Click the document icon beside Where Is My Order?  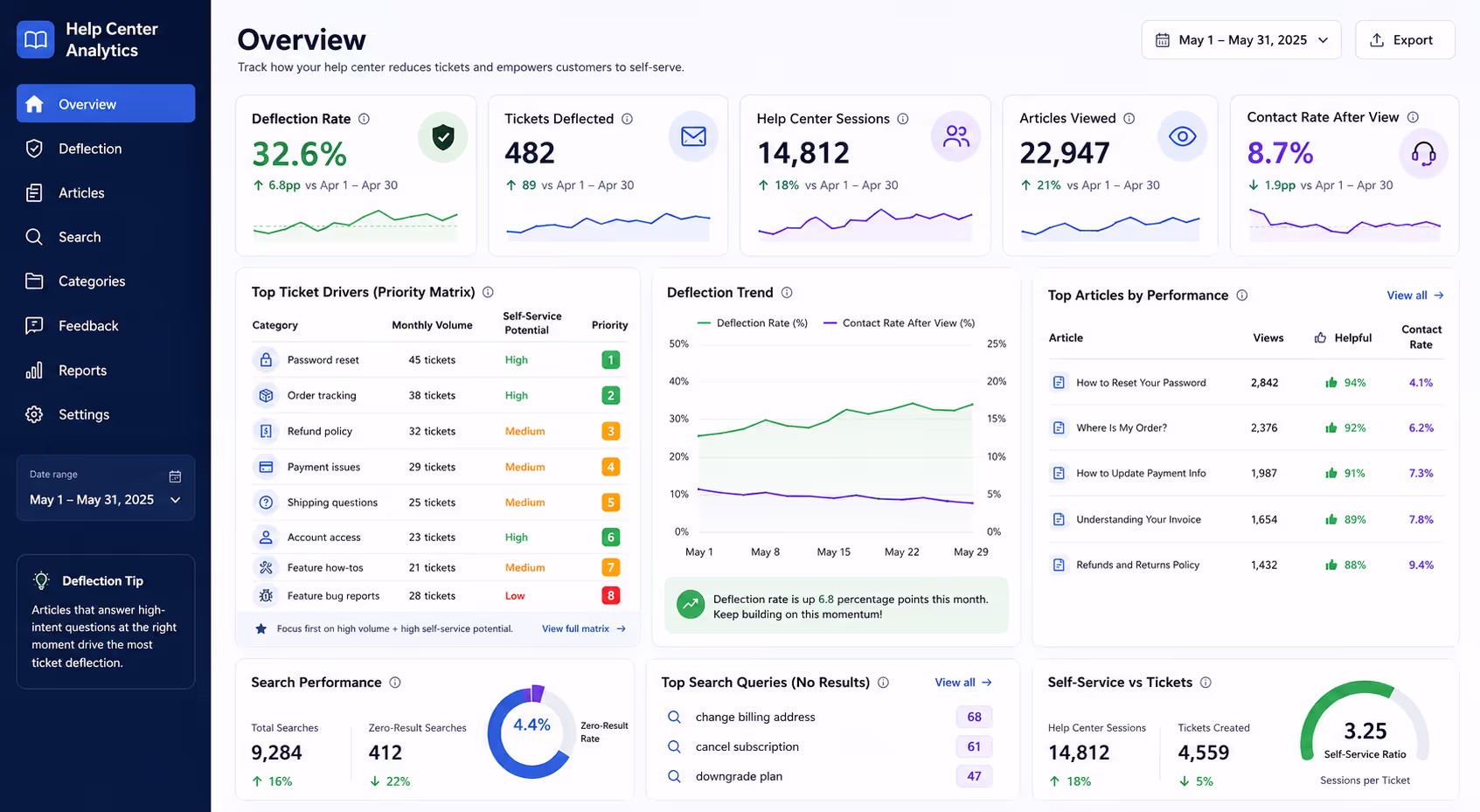[x=1059, y=428]
